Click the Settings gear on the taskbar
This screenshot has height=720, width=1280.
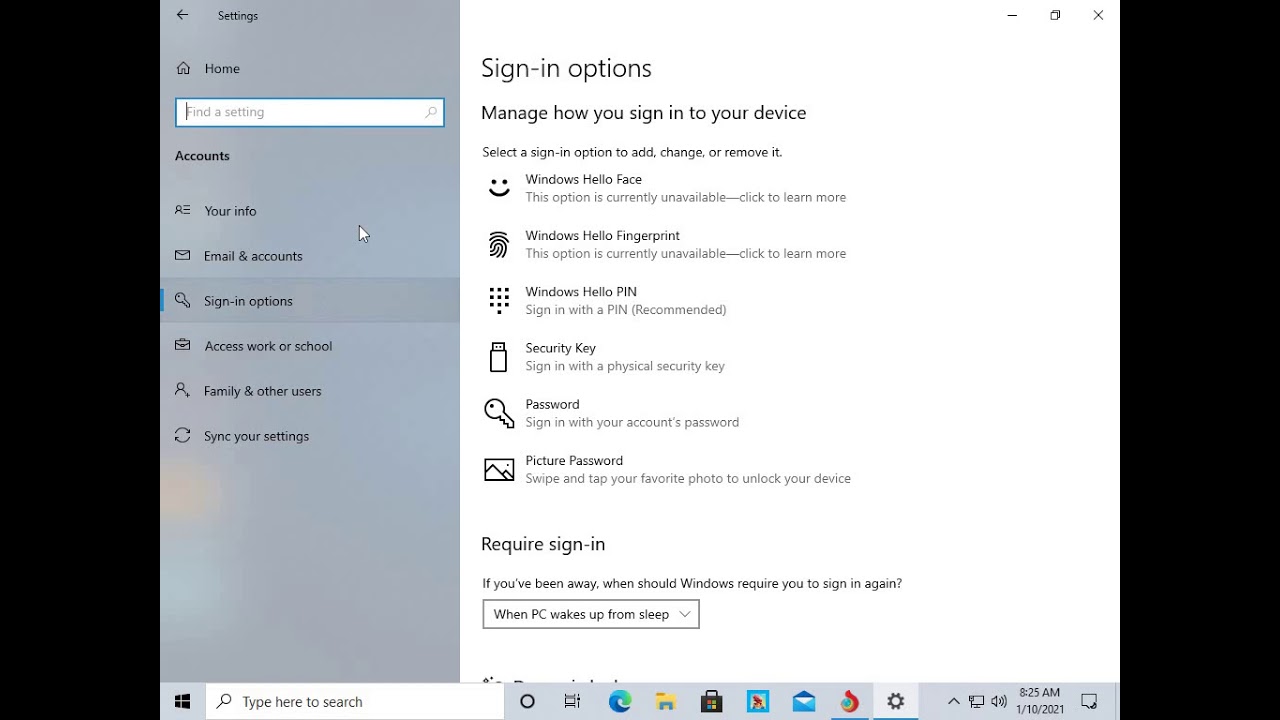click(896, 702)
